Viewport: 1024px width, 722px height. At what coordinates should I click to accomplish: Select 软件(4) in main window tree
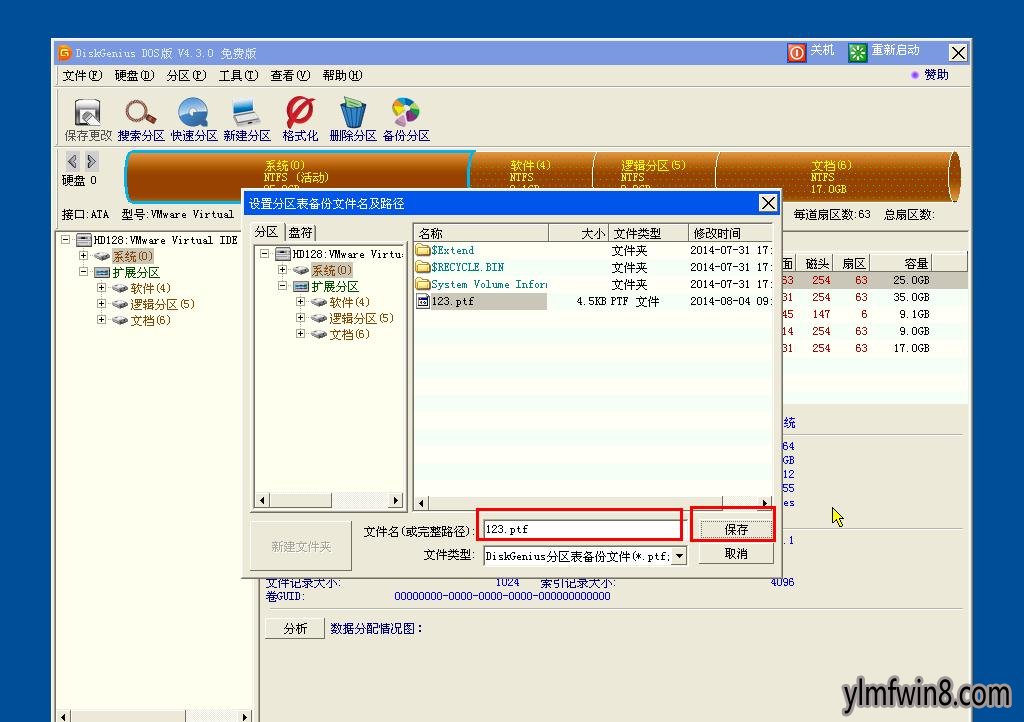pos(150,288)
